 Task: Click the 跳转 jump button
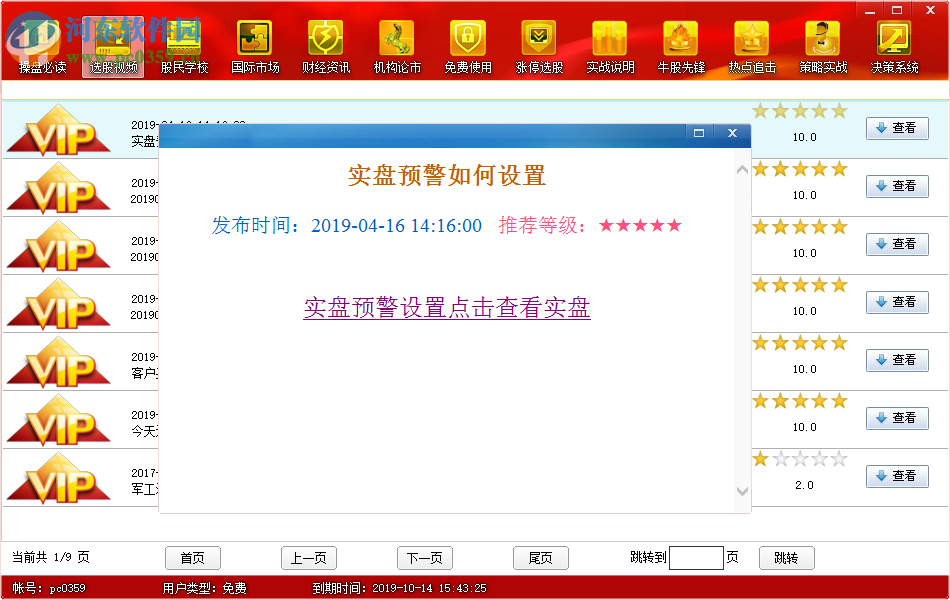pyautogui.click(x=786, y=558)
